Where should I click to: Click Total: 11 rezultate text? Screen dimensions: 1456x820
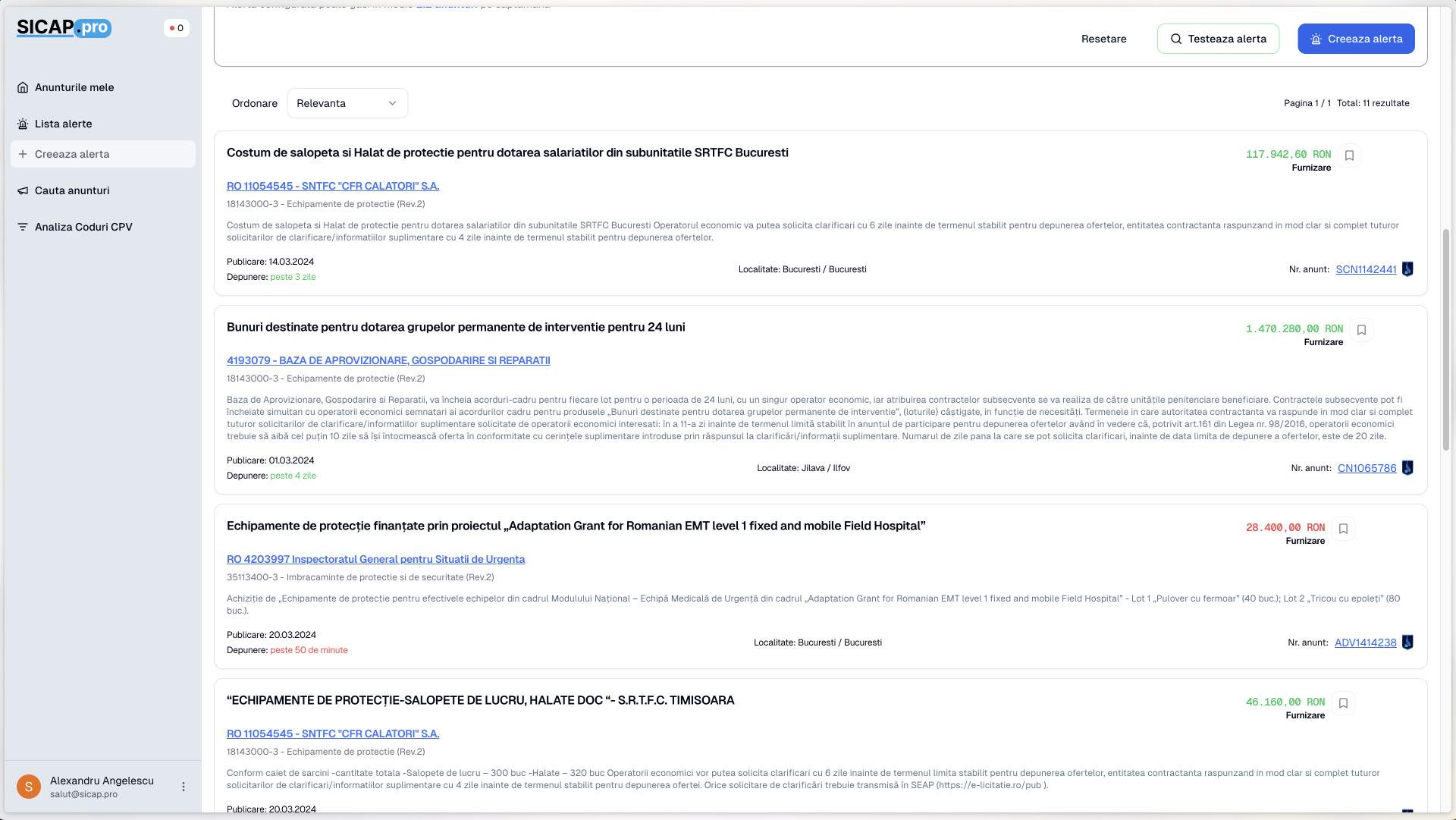pos(1373,103)
